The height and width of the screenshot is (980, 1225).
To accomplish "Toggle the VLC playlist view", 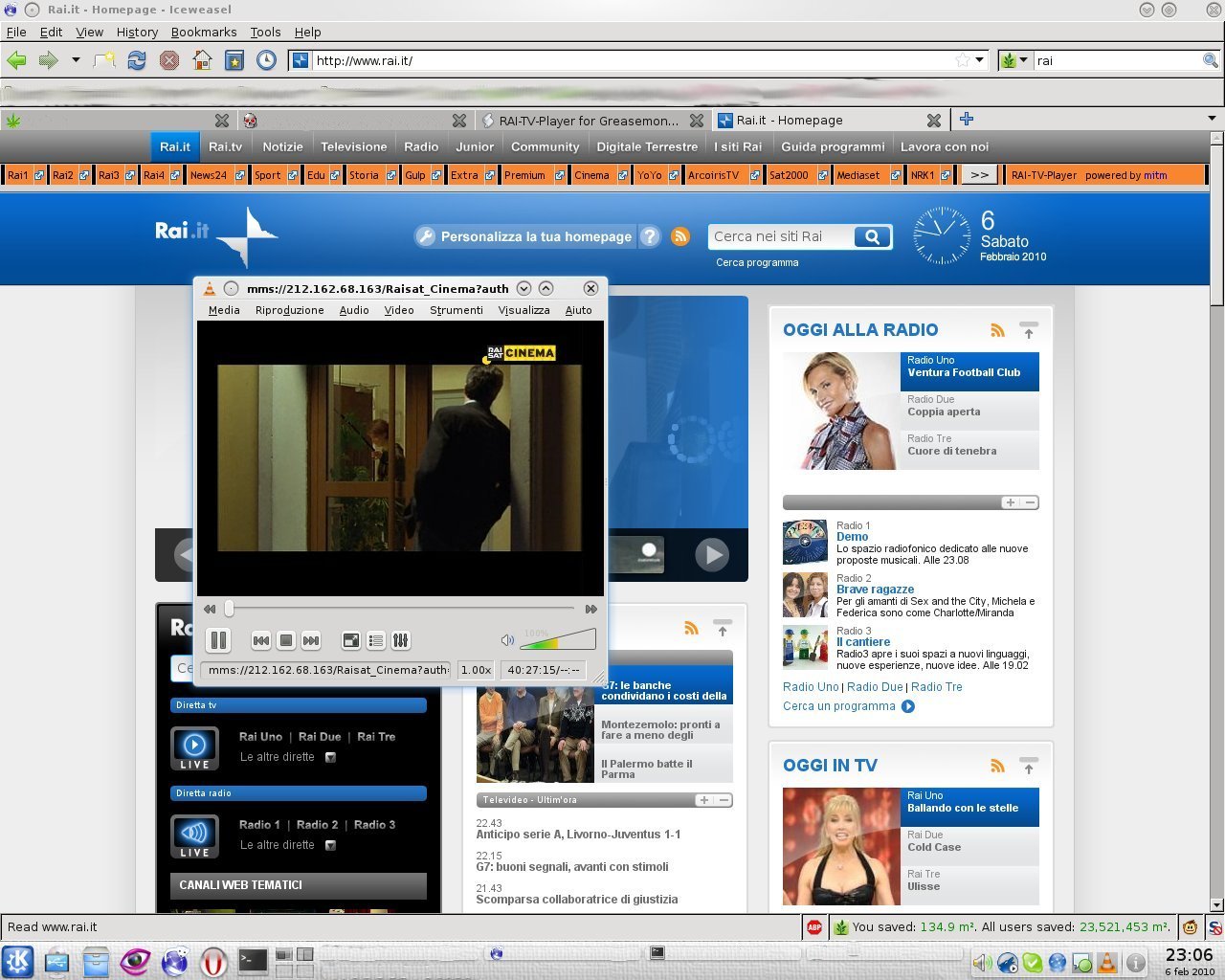I will tap(376, 640).
